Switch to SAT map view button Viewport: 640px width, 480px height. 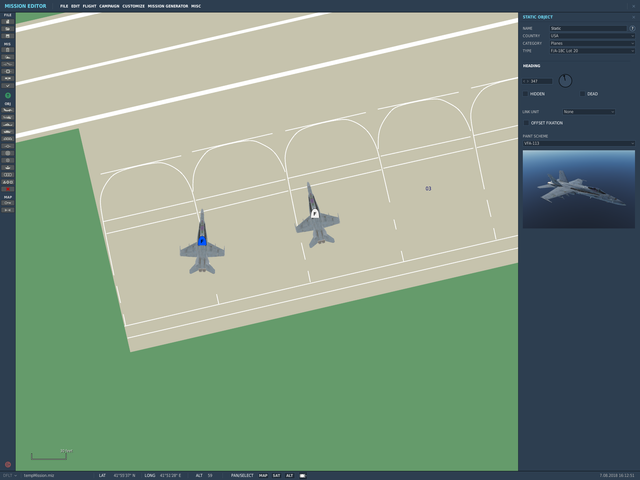click(x=276, y=476)
